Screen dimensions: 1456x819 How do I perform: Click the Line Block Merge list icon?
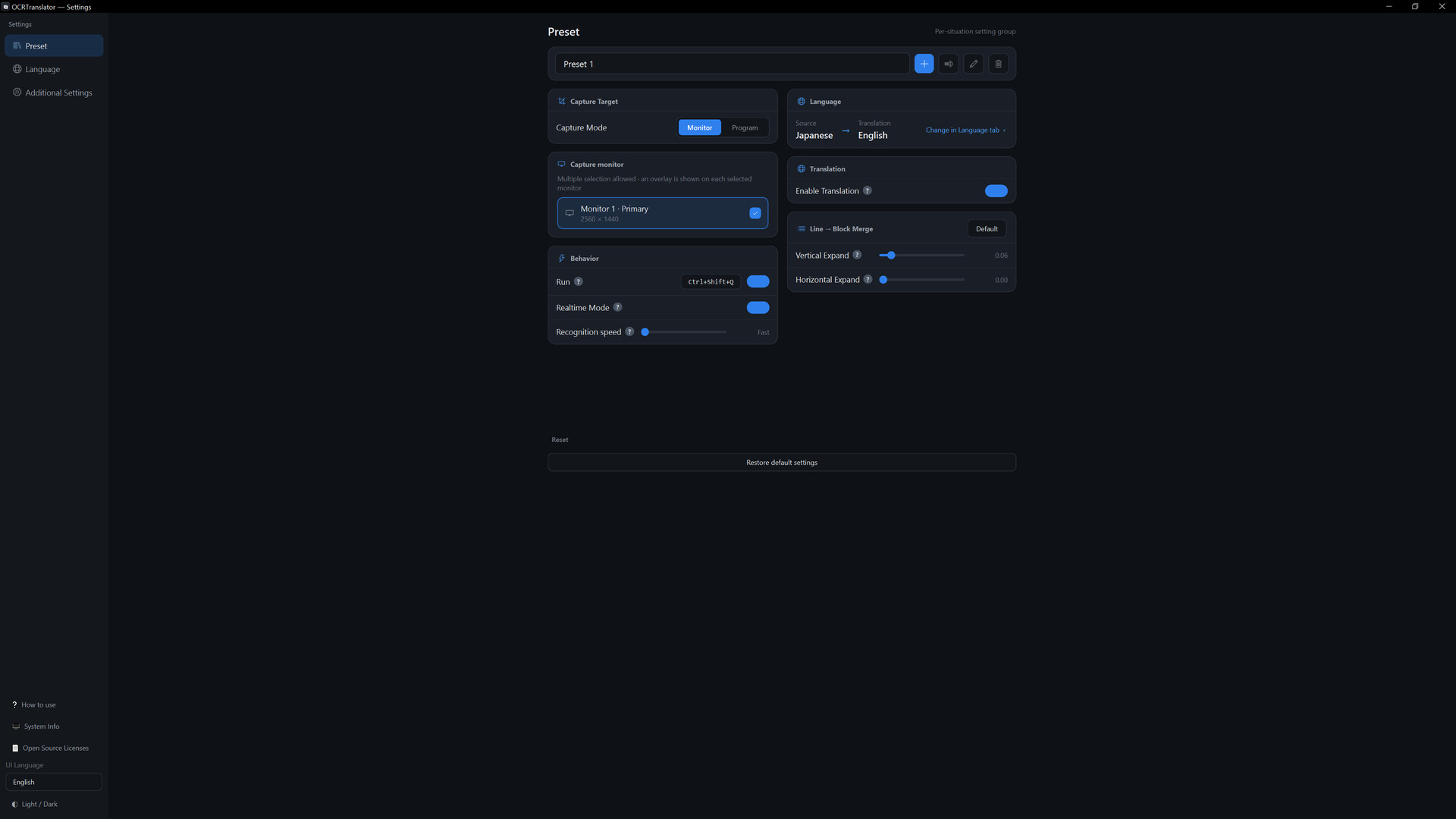[x=802, y=228]
